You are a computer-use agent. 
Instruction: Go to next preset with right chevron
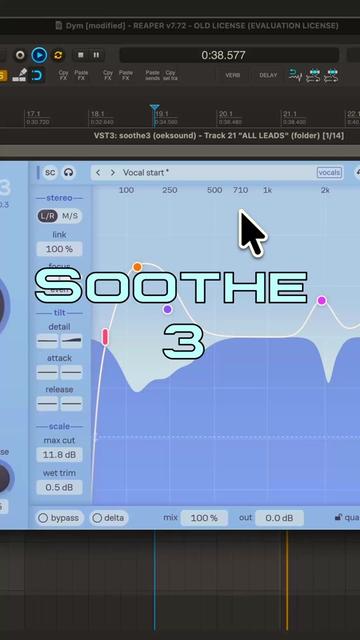coord(112,173)
